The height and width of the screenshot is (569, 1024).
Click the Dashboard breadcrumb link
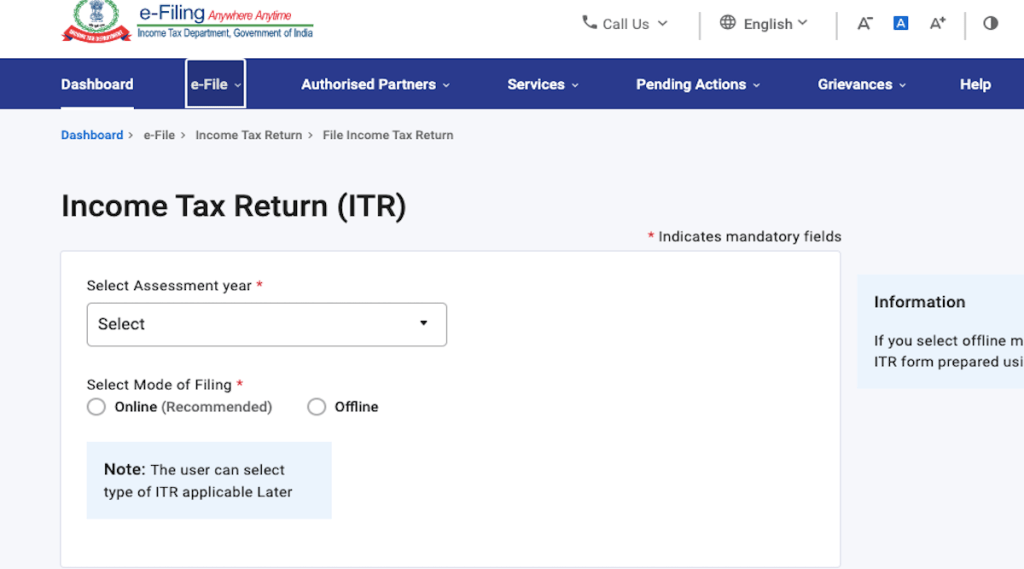(x=92, y=135)
